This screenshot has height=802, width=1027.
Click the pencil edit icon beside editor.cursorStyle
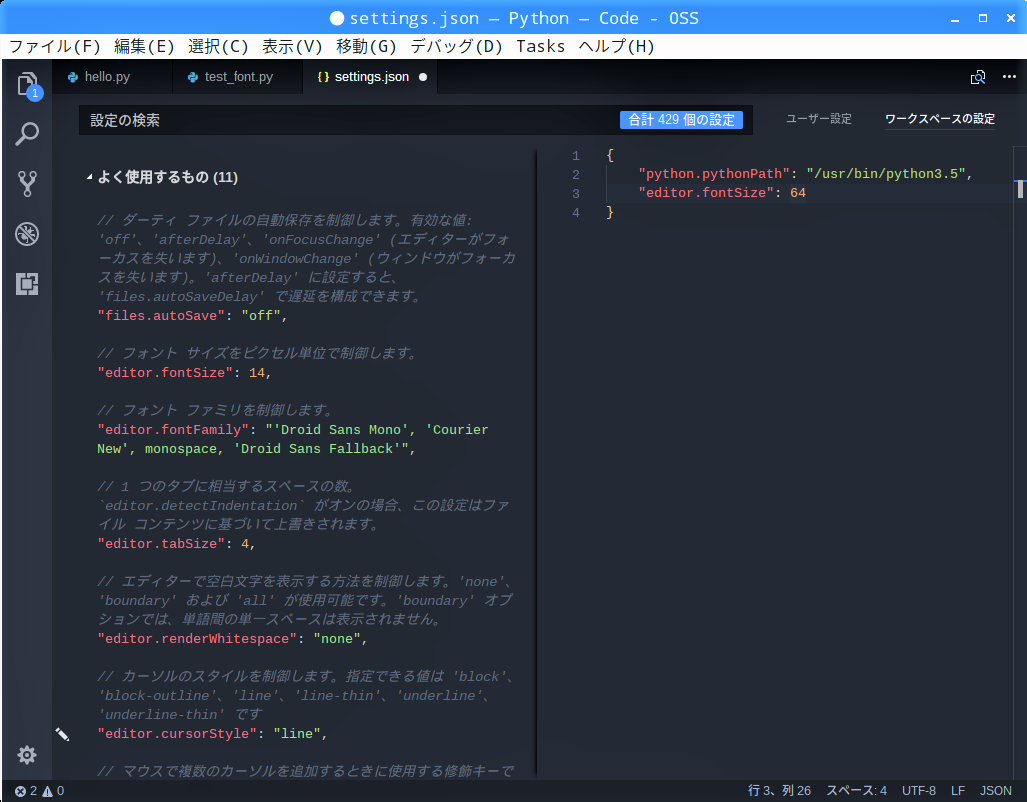[62, 734]
